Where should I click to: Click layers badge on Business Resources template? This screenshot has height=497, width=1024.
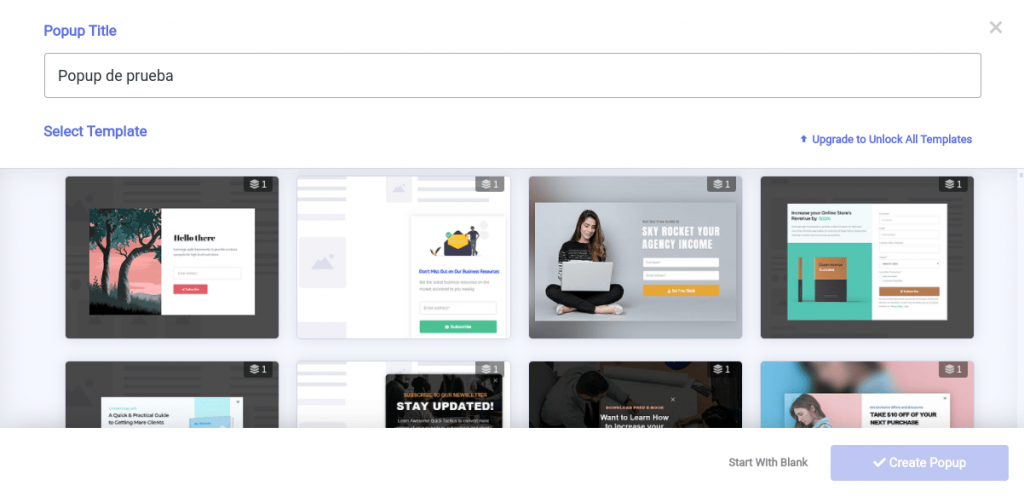(490, 184)
